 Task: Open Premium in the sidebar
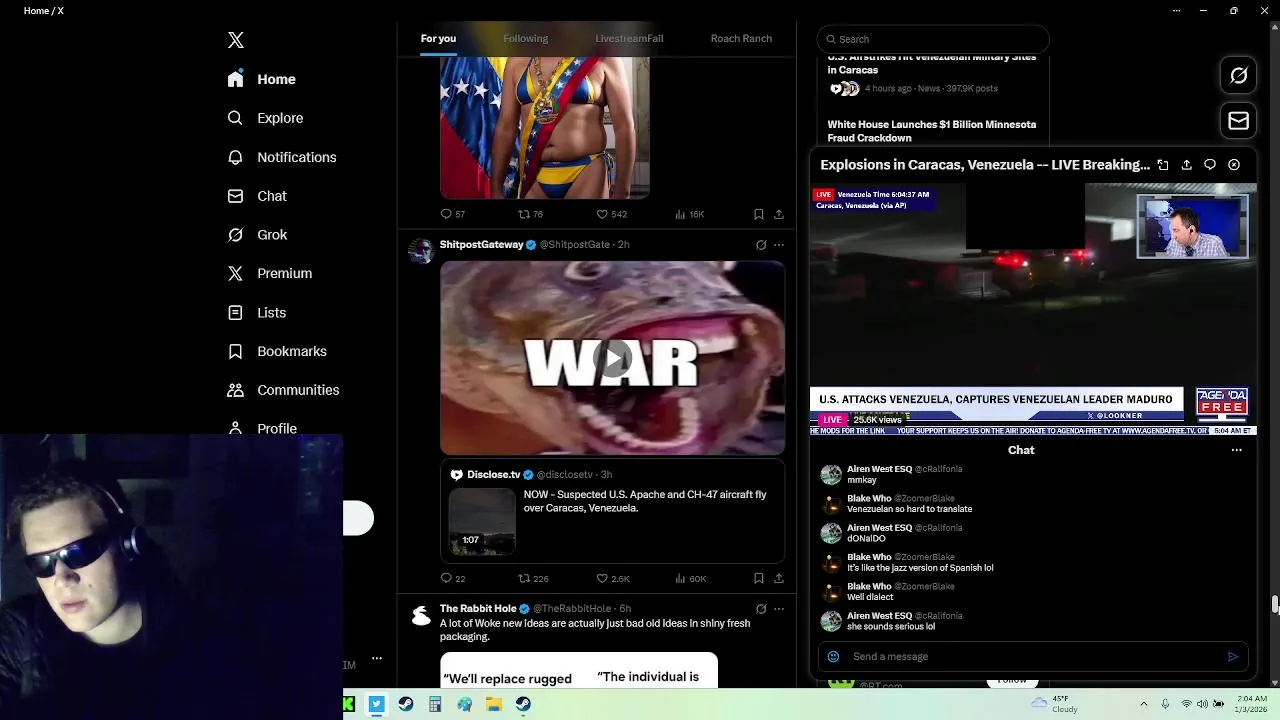pyautogui.click(x=270, y=273)
